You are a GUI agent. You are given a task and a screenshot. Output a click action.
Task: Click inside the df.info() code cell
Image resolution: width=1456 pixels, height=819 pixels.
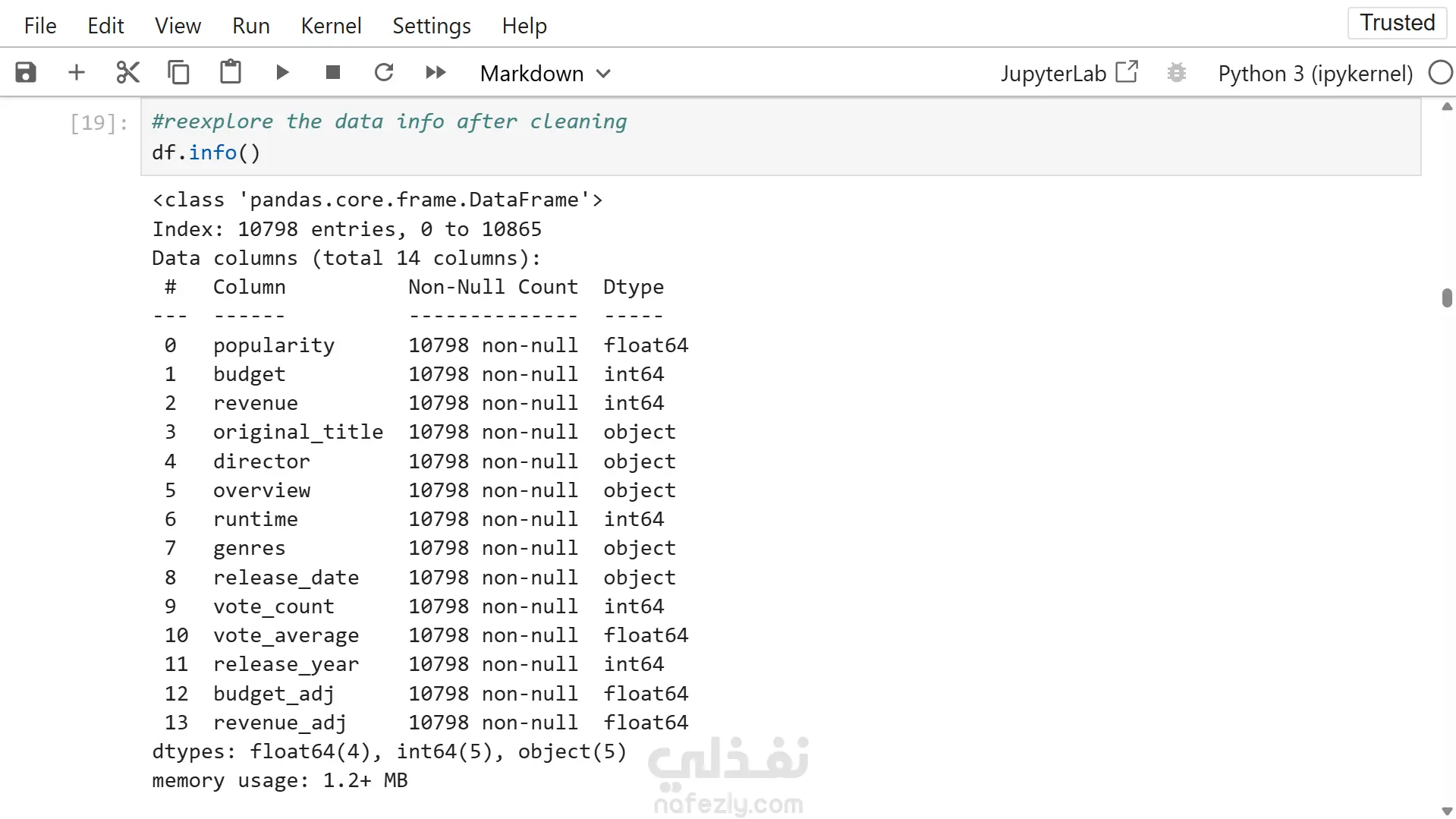[781, 137]
